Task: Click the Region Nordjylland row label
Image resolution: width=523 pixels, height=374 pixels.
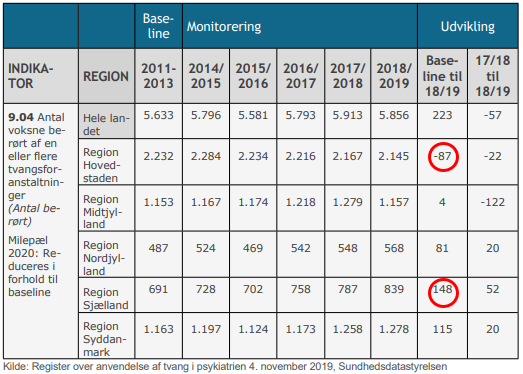Action: coord(106,255)
